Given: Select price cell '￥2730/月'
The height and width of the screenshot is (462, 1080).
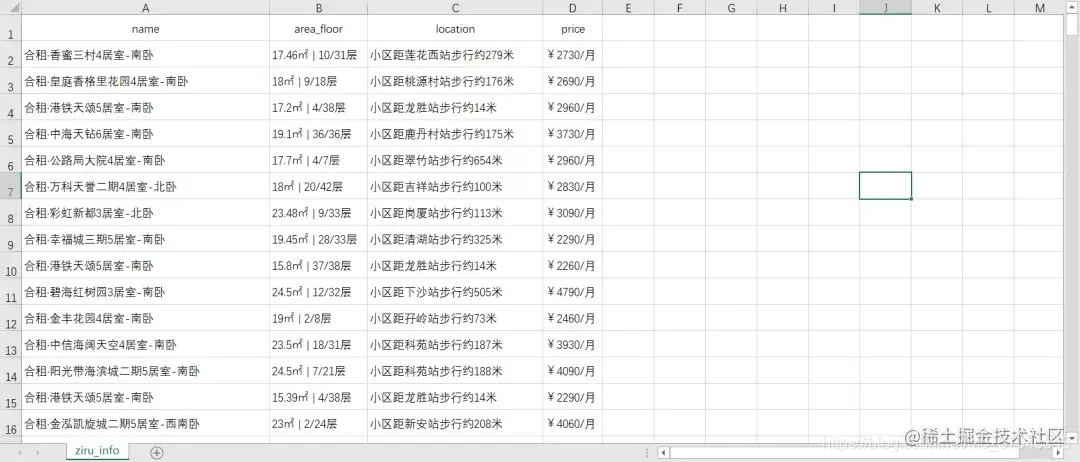Looking at the screenshot, I should click(x=572, y=54).
